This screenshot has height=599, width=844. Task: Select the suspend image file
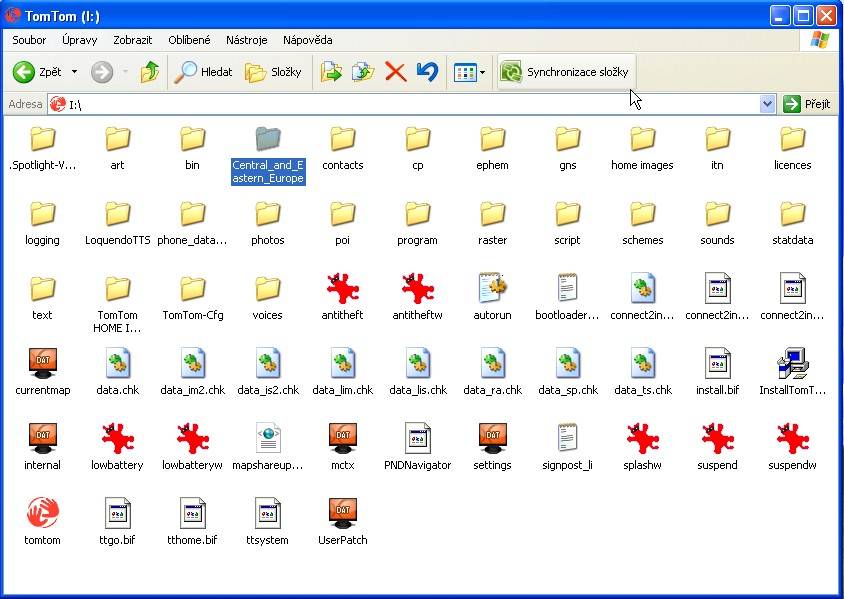pyautogui.click(x=717, y=447)
